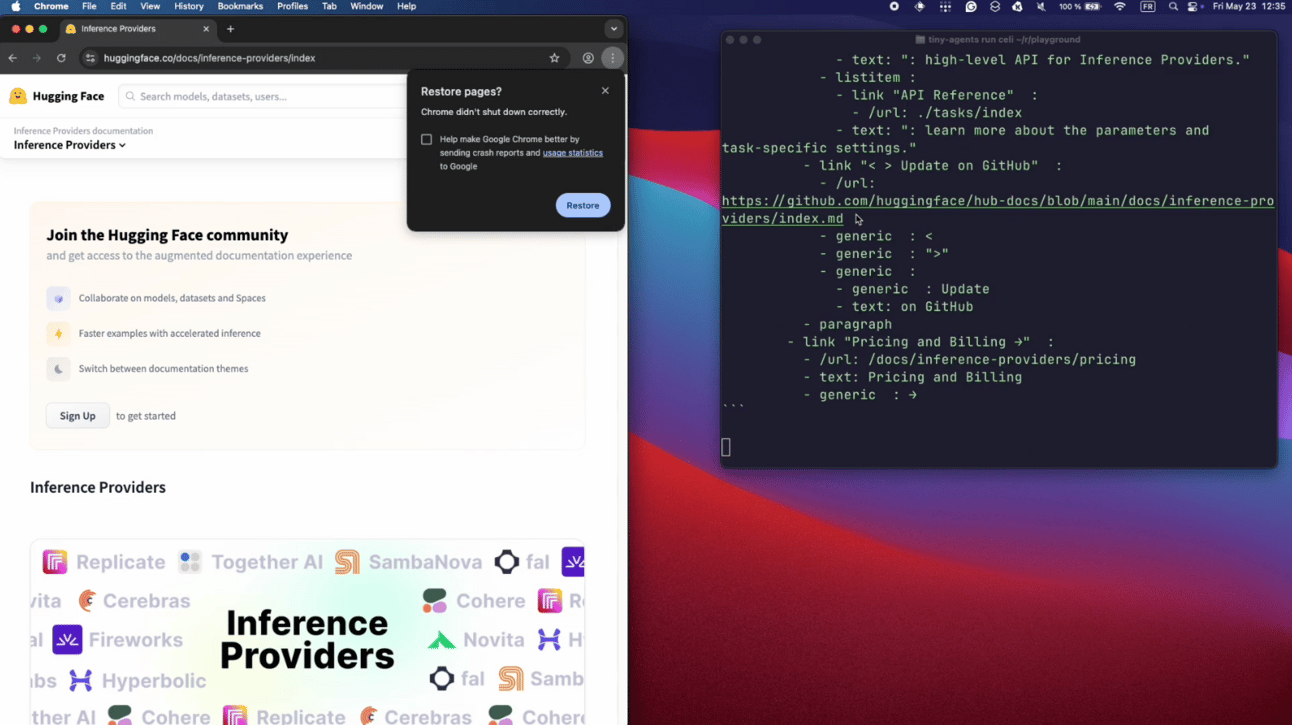The height and width of the screenshot is (725, 1292).
Task: Click the 'Inference Providers' section heading
Action: pyautogui.click(x=98, y=487)
